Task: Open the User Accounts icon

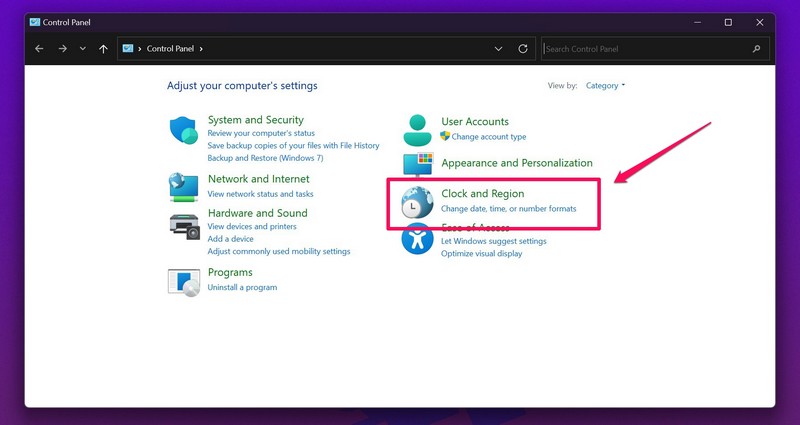Action: (417, 129)
